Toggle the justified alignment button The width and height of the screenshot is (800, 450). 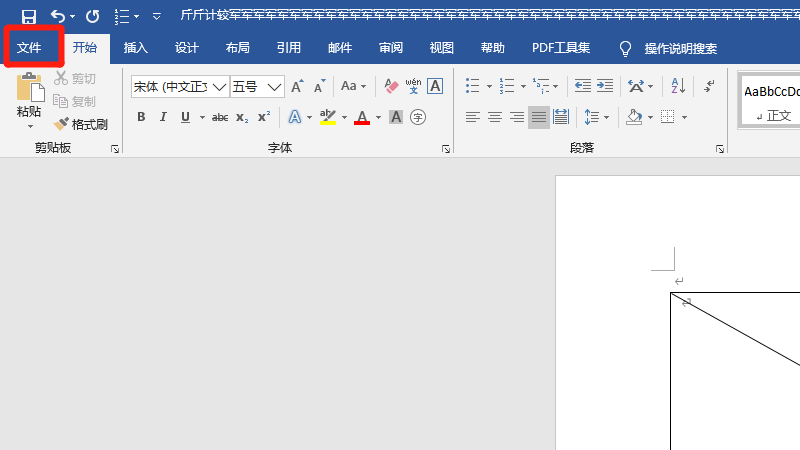(x=539, y=117)
